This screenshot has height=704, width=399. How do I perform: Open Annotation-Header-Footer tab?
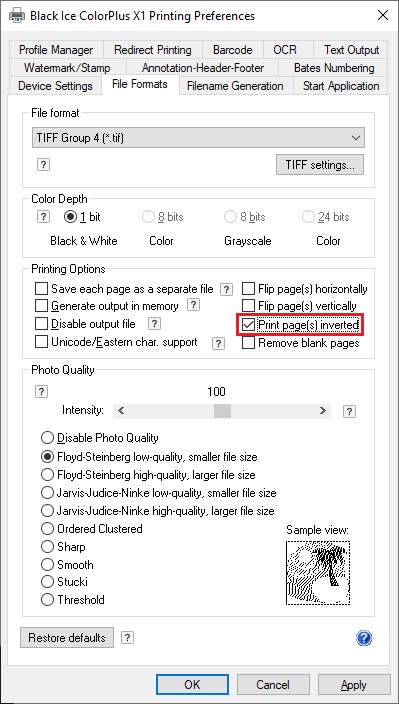pyautogui.click(x=203, y=68)
